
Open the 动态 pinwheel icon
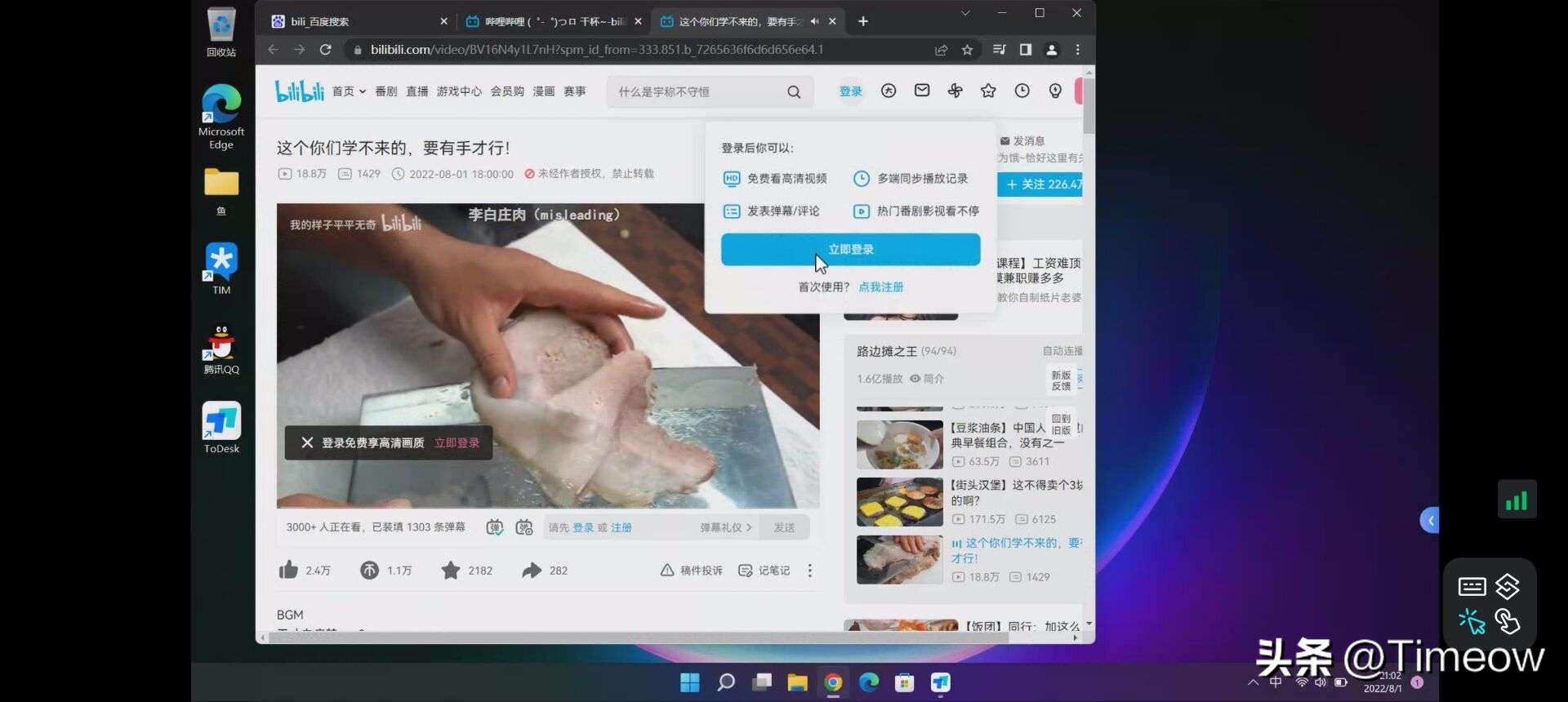coord(955,91)
